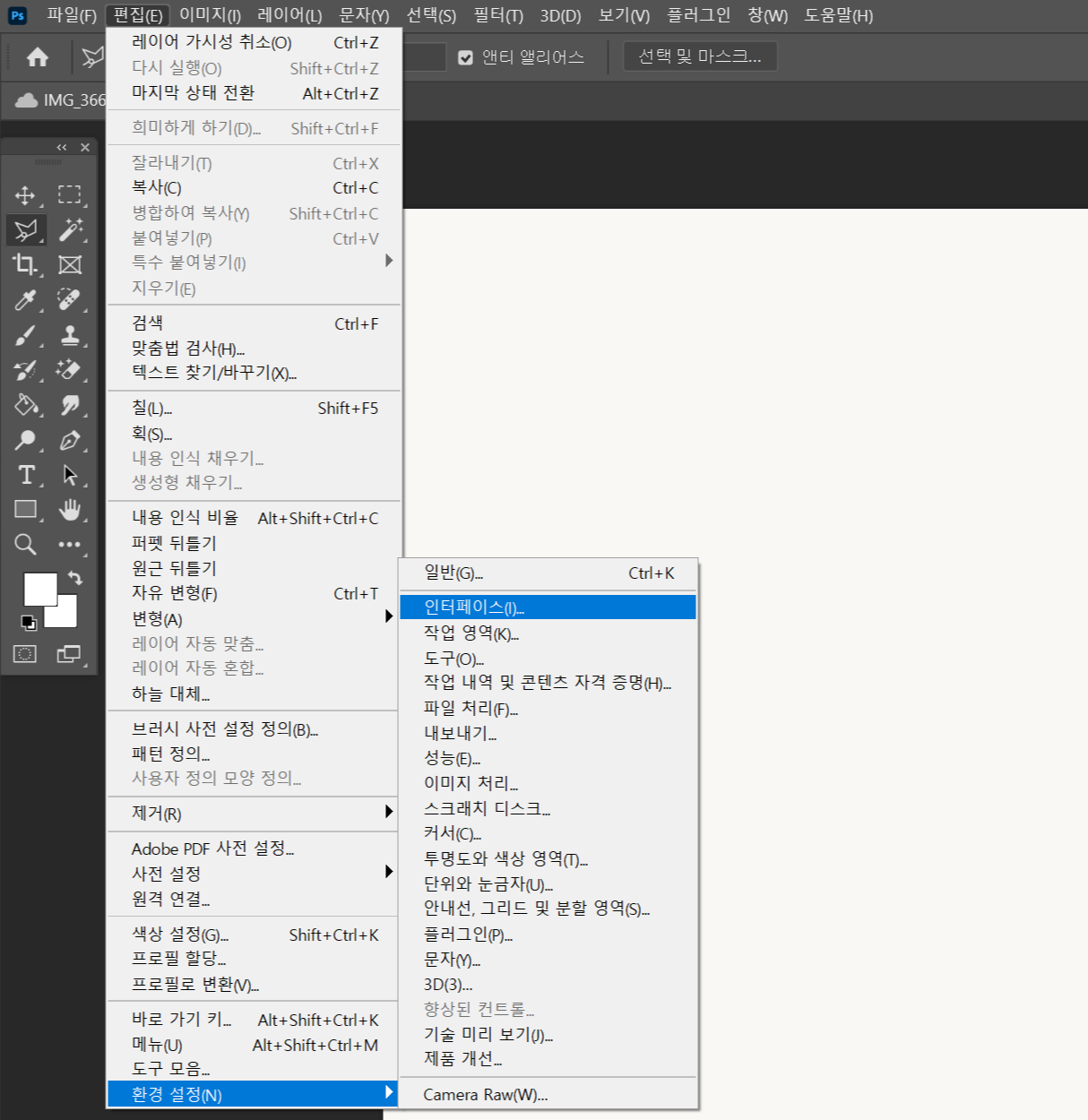Choose 인터페이스(I)... preferences

click(x=548, y=607)
